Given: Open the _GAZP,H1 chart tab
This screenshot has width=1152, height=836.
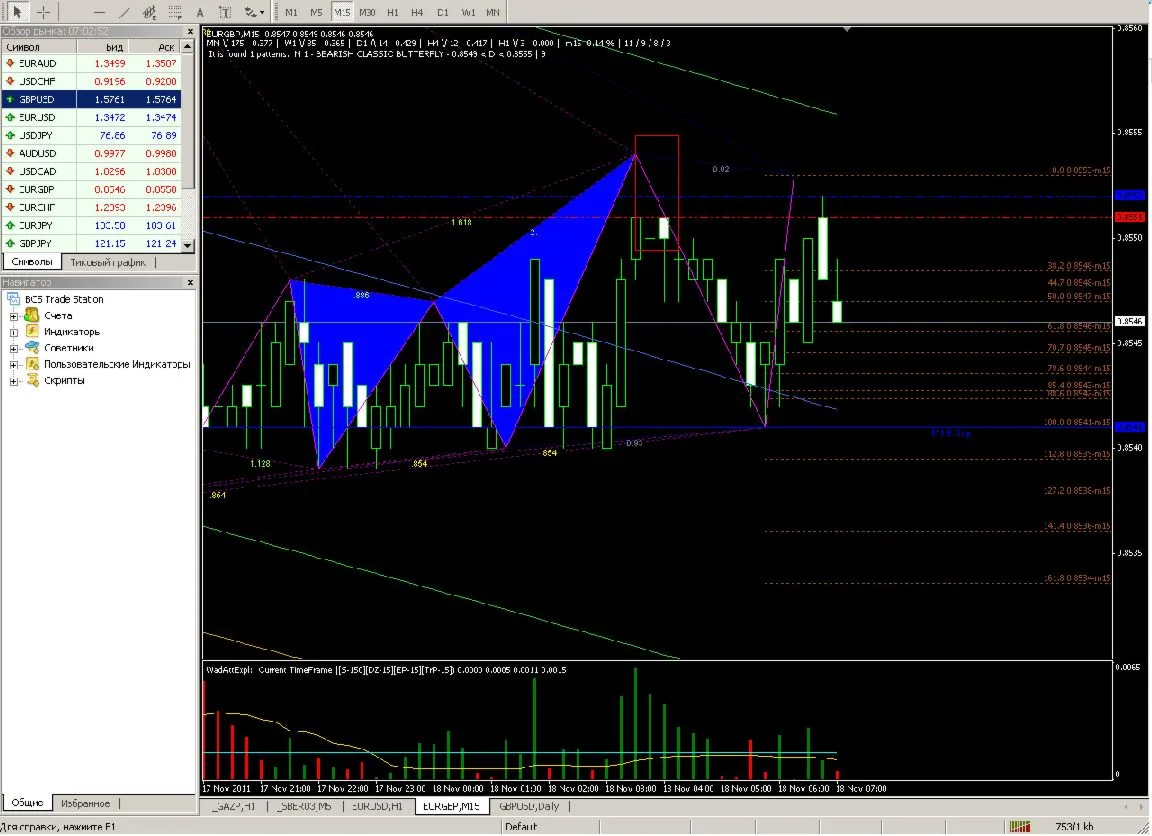Looking at the screenshot, I should [234, 807].
